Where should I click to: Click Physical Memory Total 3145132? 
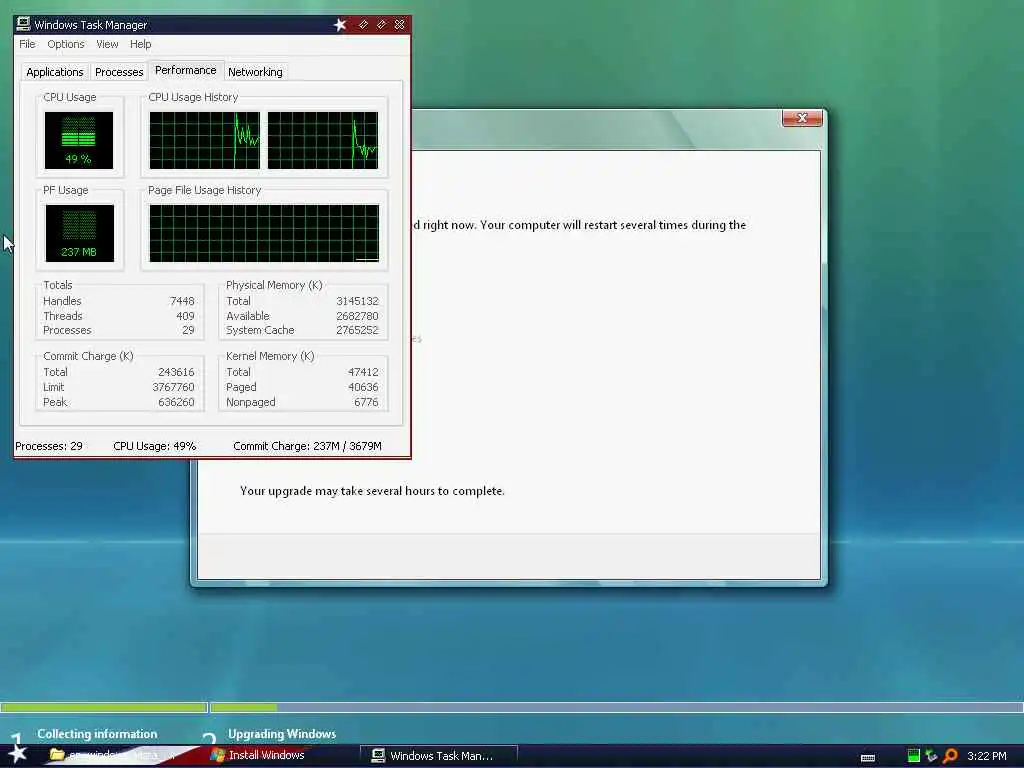(357, 301)
